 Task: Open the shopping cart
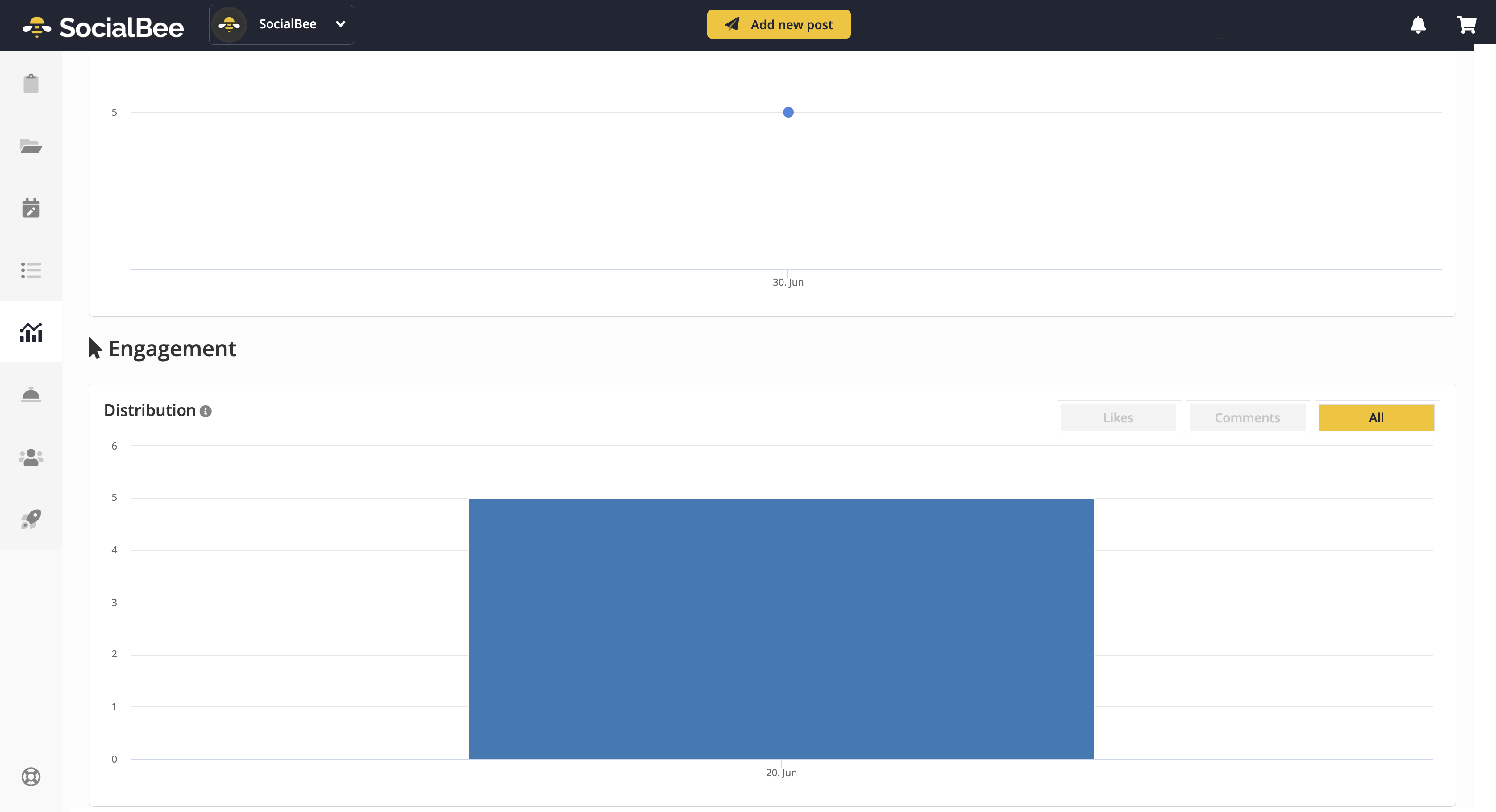pos(1467,25)
